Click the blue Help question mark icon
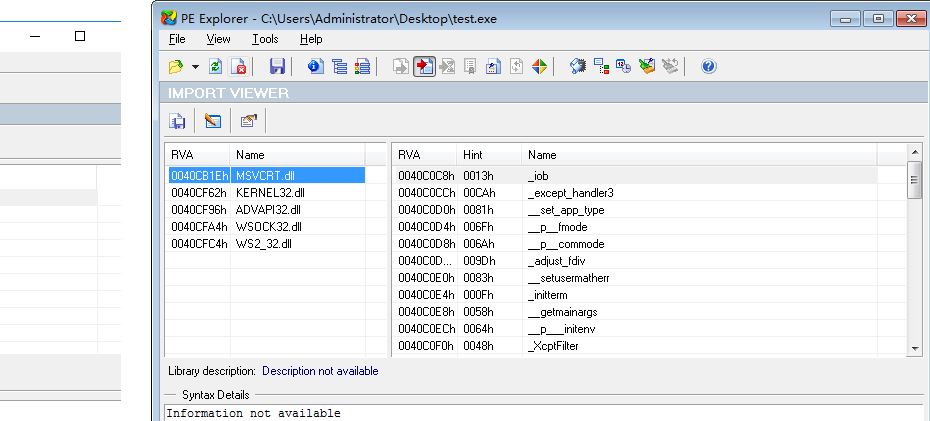Viewport: 930px width, 421px height. 708,66
